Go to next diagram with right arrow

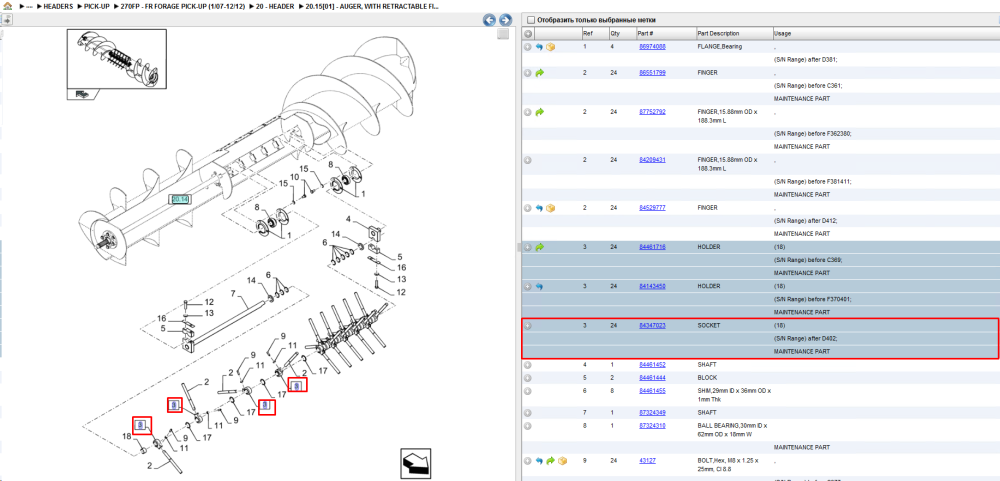pos(505,20)
